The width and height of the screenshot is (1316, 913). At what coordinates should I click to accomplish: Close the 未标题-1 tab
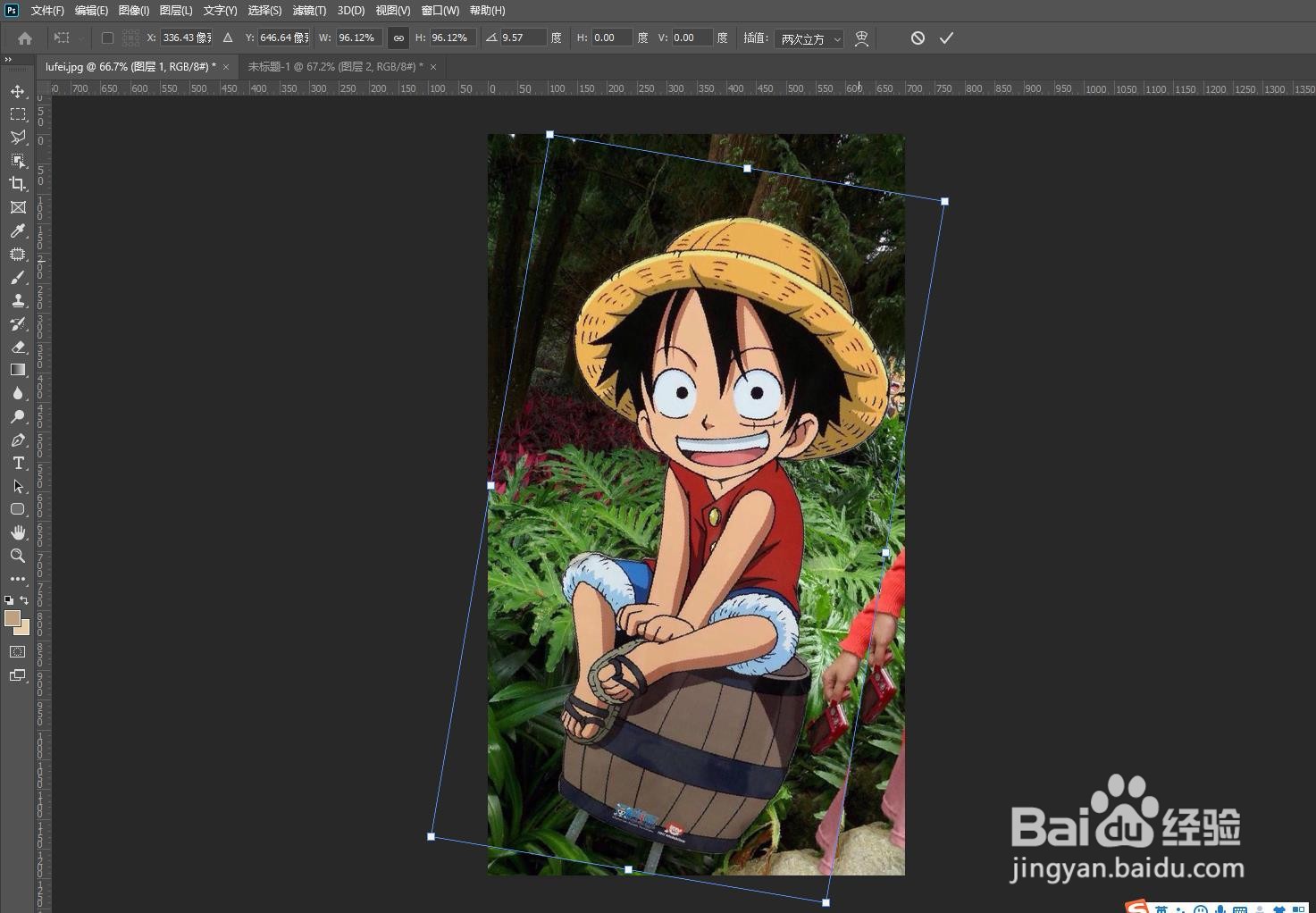433,67
